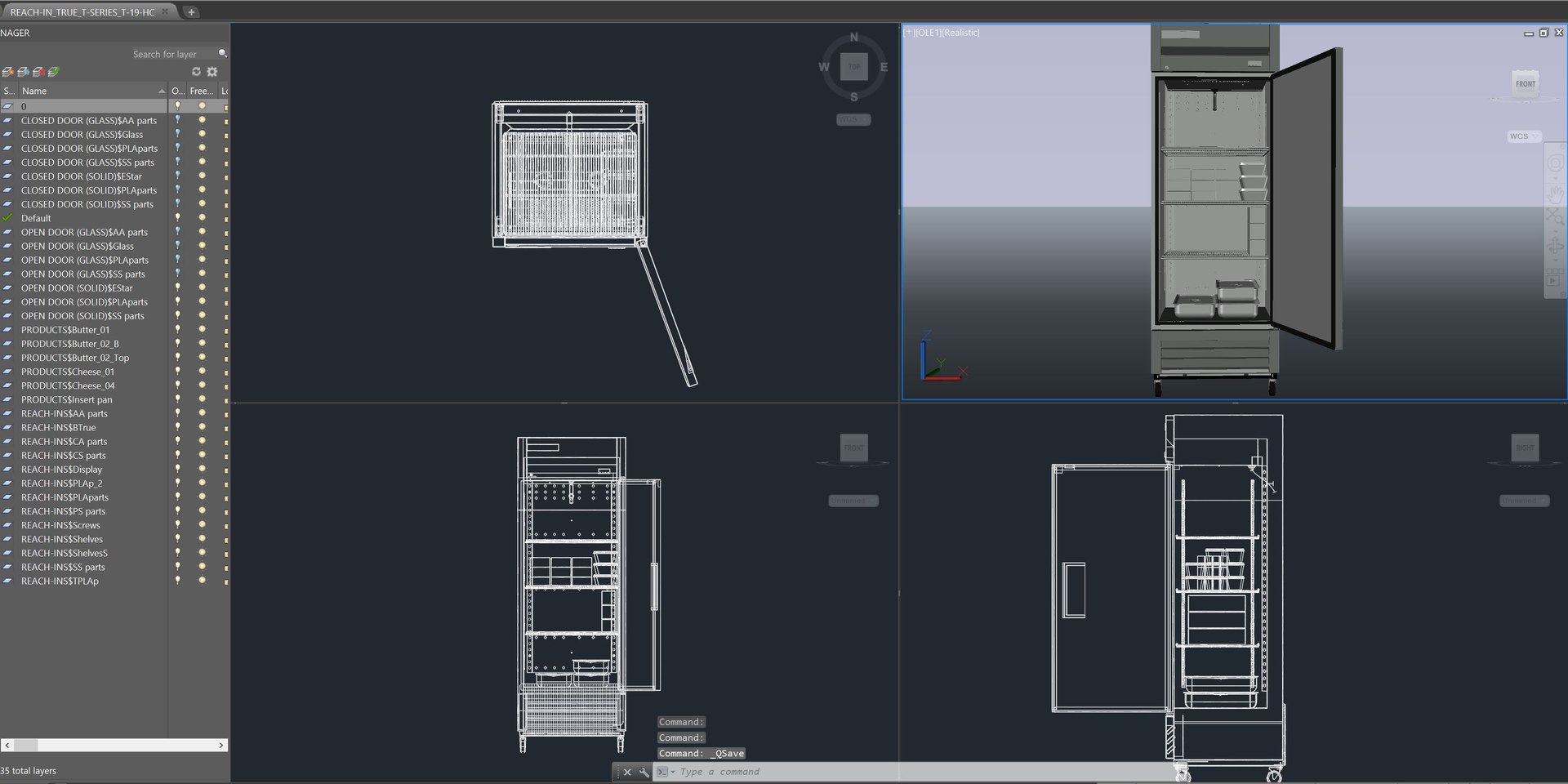Click the Free... column header
Viewport: 1568px width, 784px height.
[202, 91]
